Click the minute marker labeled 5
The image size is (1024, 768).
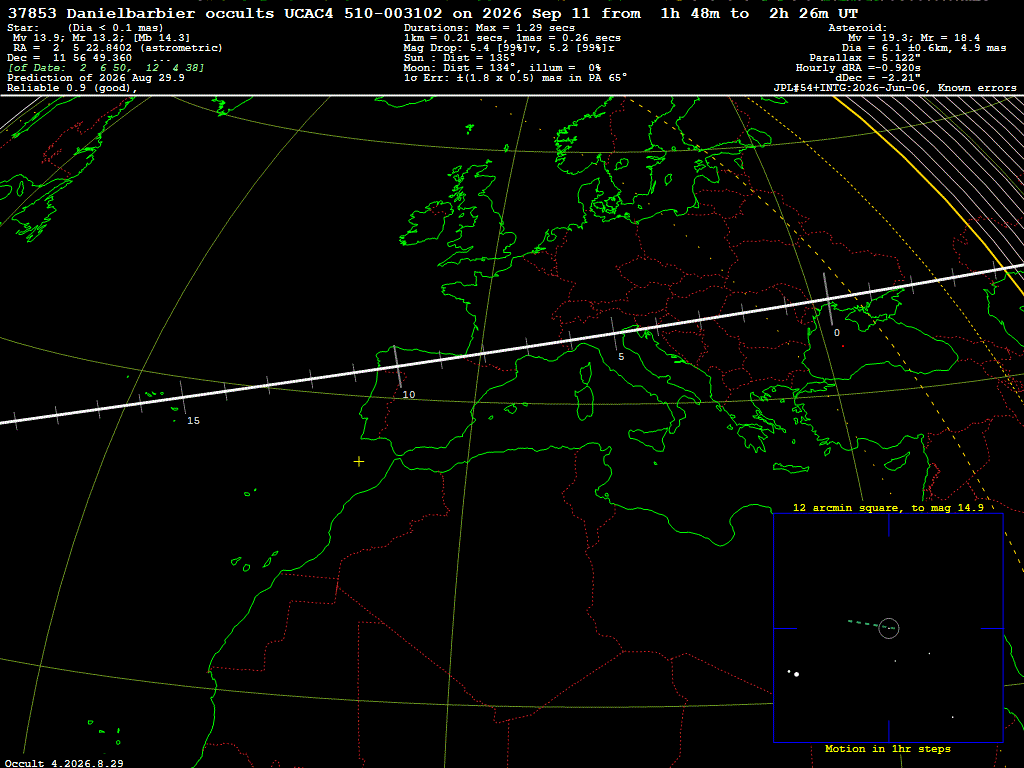tap(621, 357)
